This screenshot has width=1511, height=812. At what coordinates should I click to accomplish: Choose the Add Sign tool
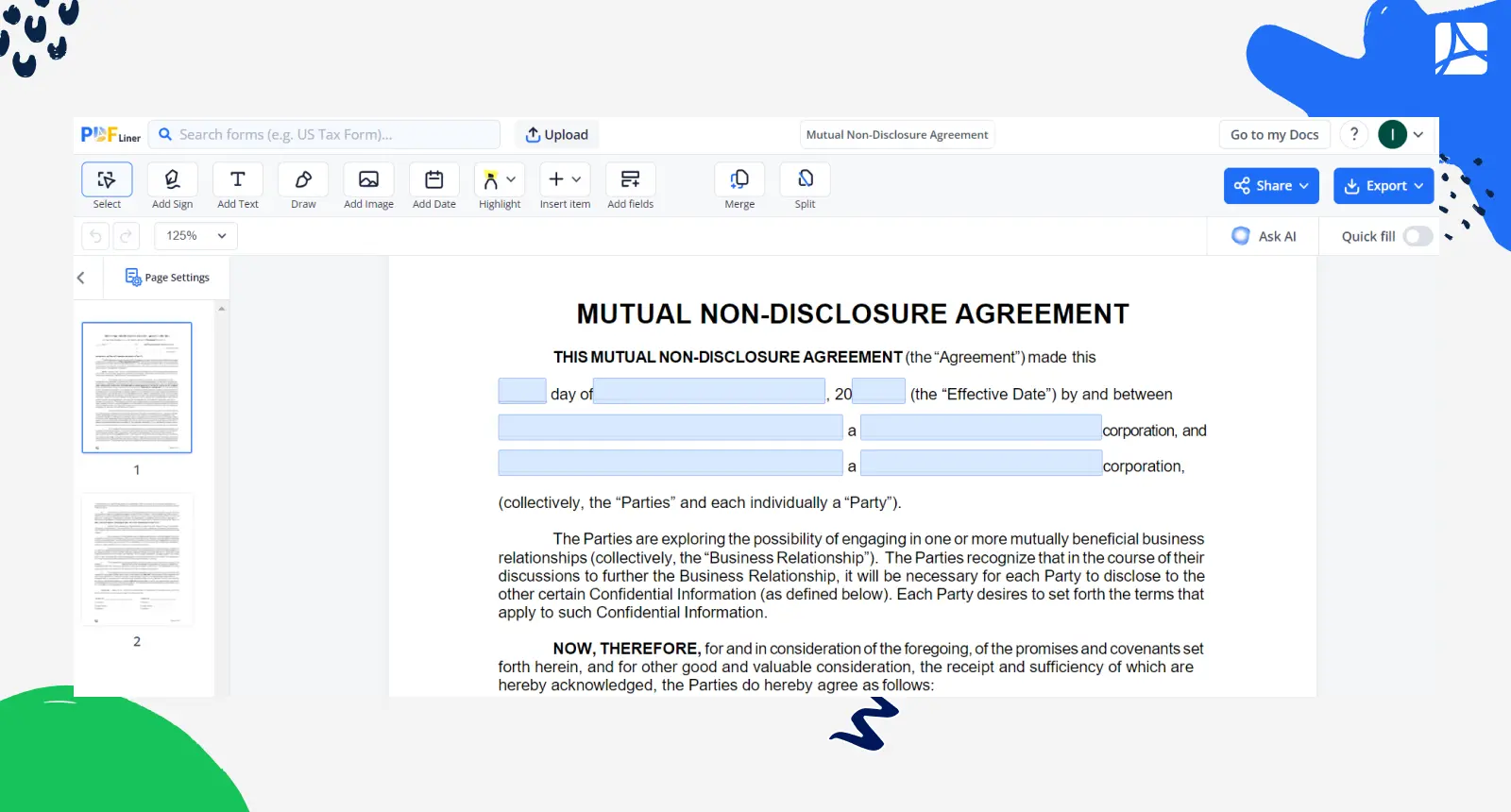[x=172, y=179]
